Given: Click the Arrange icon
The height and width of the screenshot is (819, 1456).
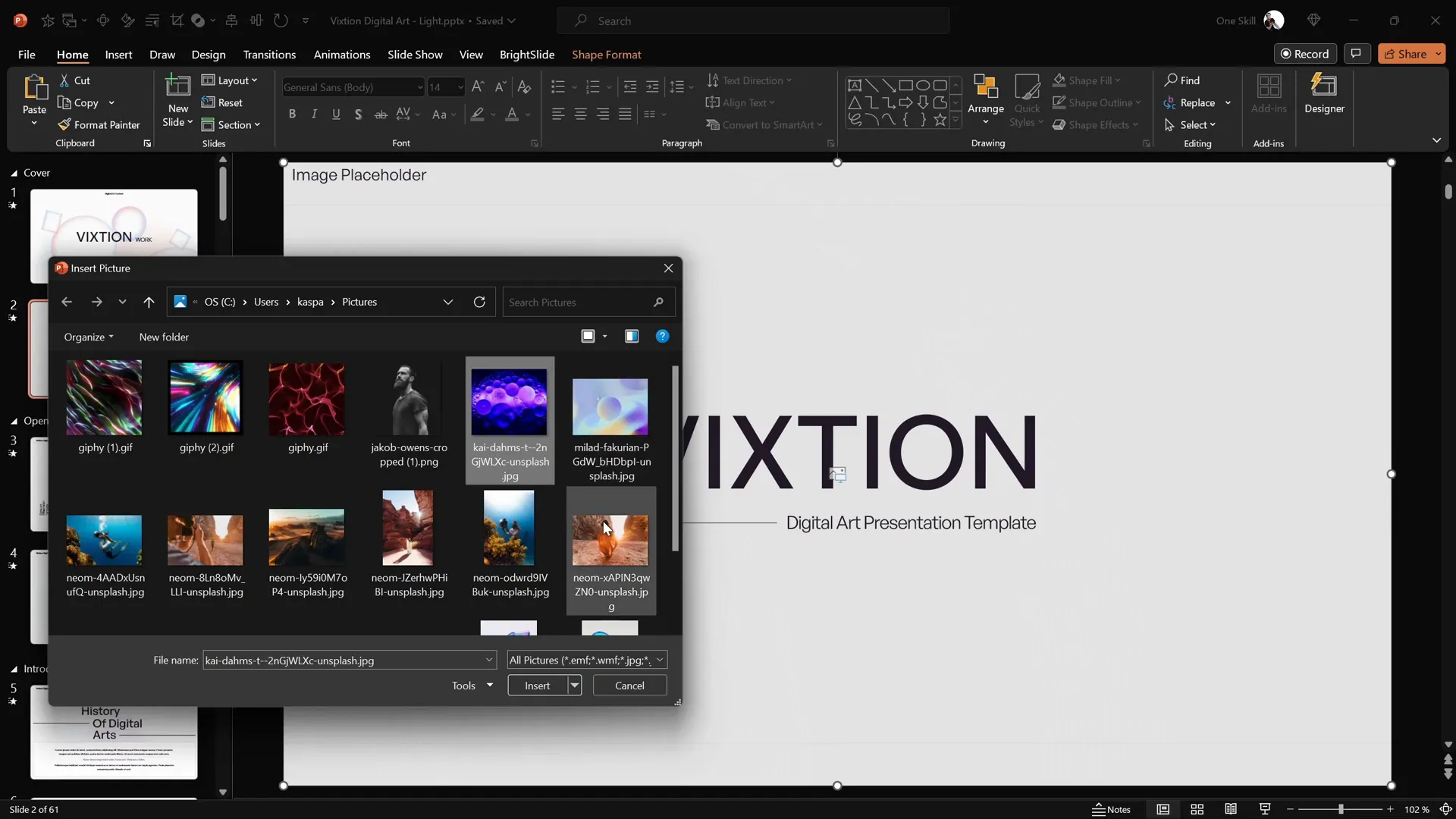Looking at the screenshot, I should click(986, 86).
